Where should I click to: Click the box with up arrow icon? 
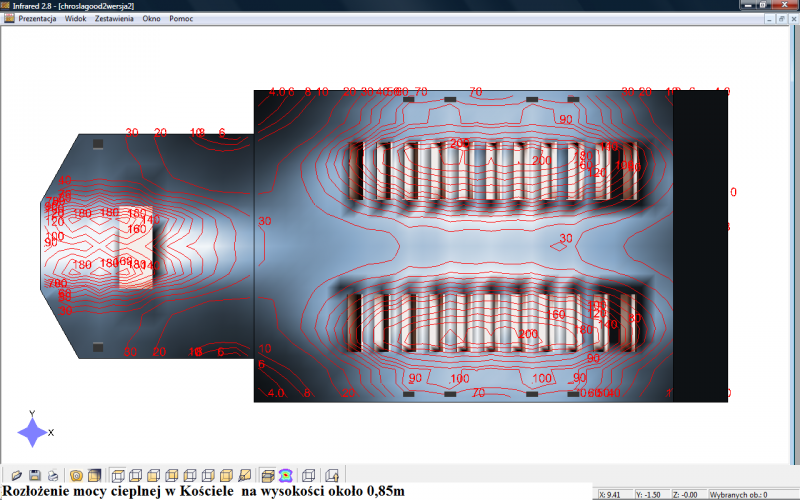(332, 476)
